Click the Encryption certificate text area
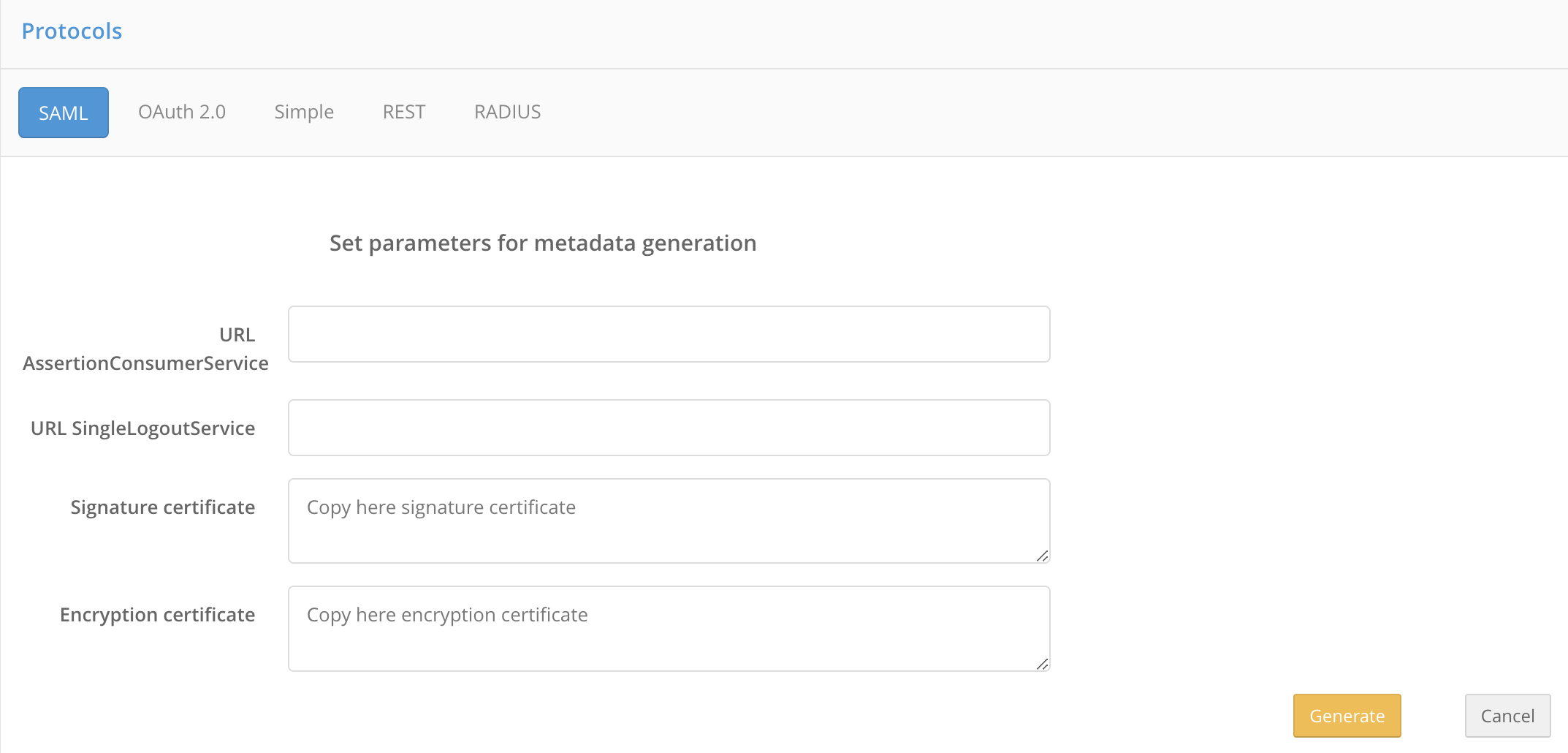The width and height of the screenshot is (1568, 753). [669, 629]
